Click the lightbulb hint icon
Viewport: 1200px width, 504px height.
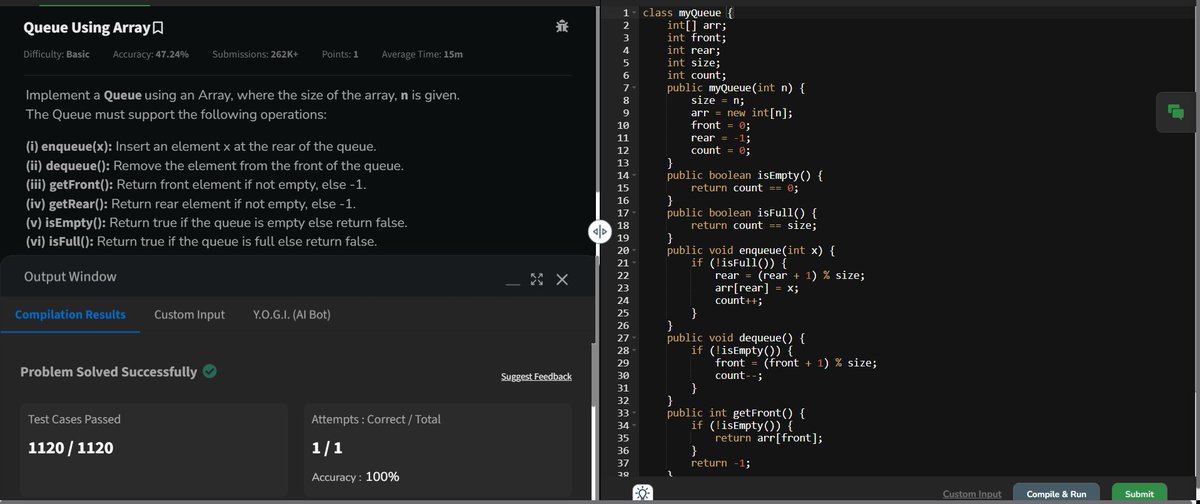(x=641, y=493)
